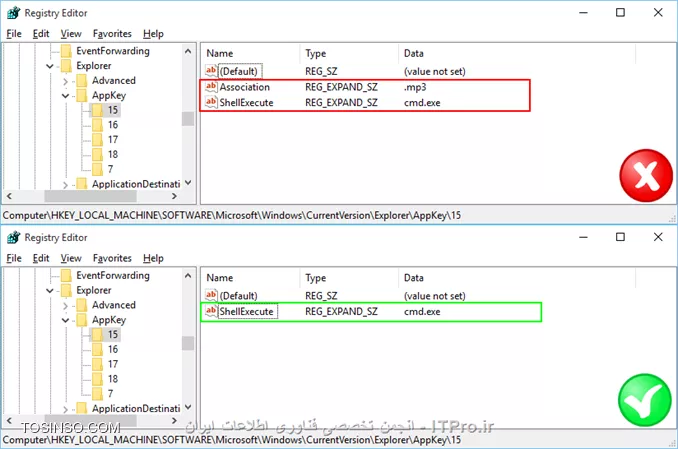Expand ApplicationDestinati key in top window
The height and width of the screenshot is (449, 678).
[x=65, y=185]
